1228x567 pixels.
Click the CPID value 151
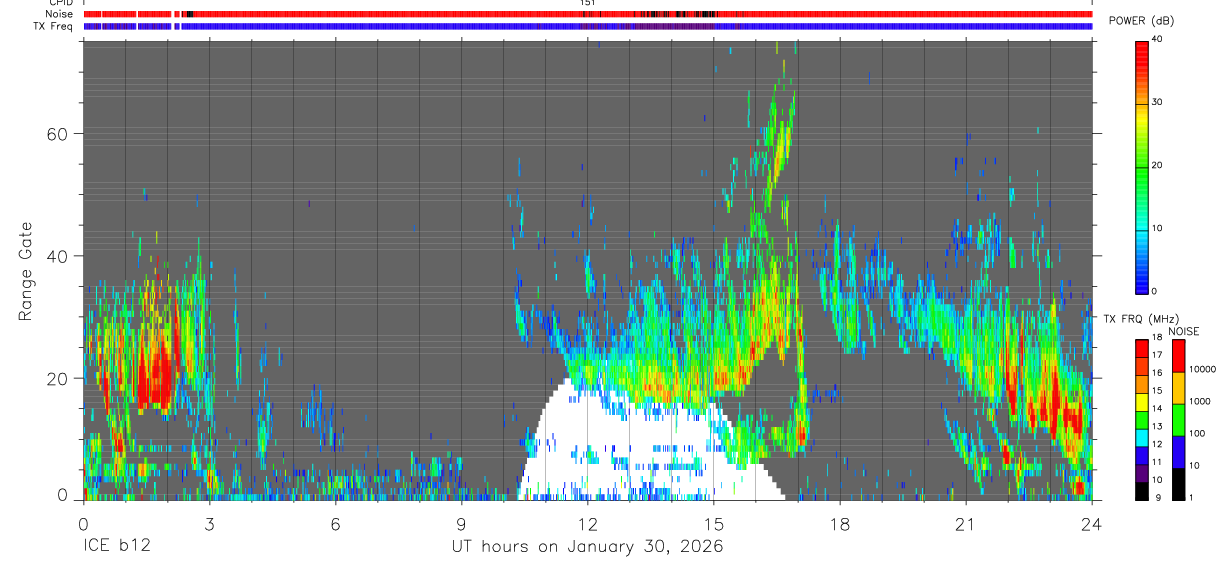click(587, 3)
